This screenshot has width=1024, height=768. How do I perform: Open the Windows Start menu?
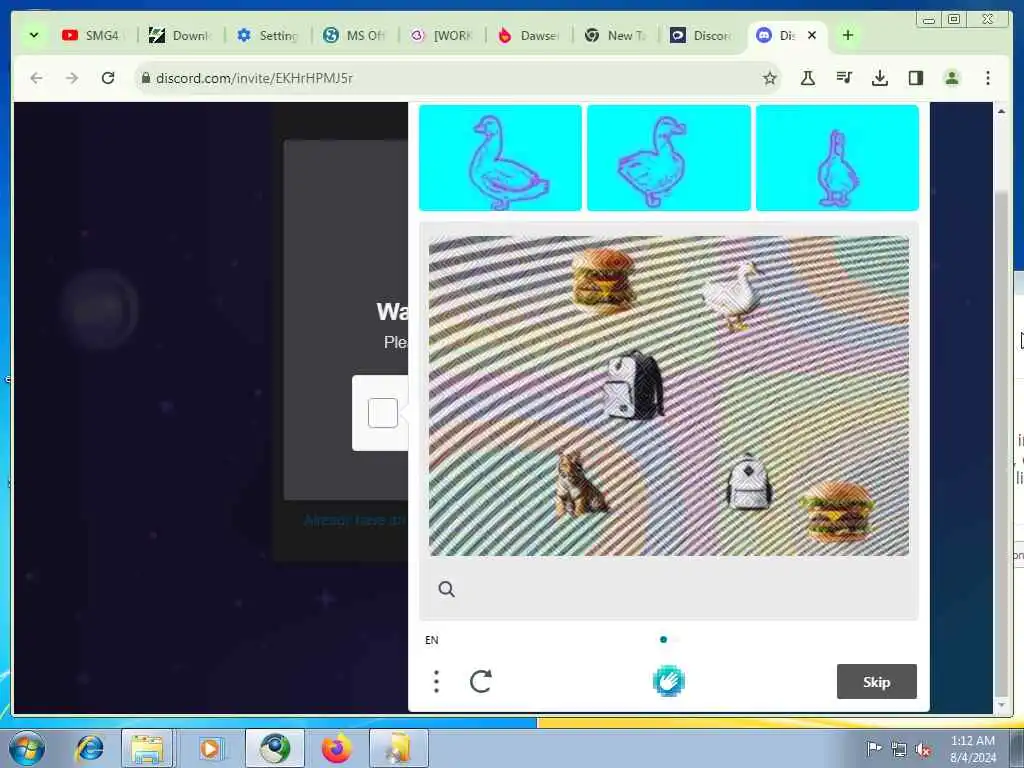pos(27,748)
